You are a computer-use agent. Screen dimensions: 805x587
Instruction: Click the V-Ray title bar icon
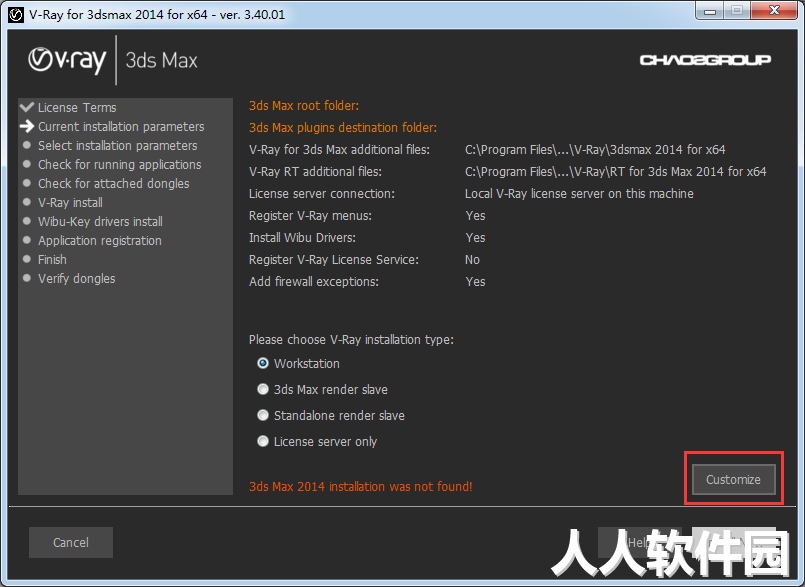click(x=16, y=14)
